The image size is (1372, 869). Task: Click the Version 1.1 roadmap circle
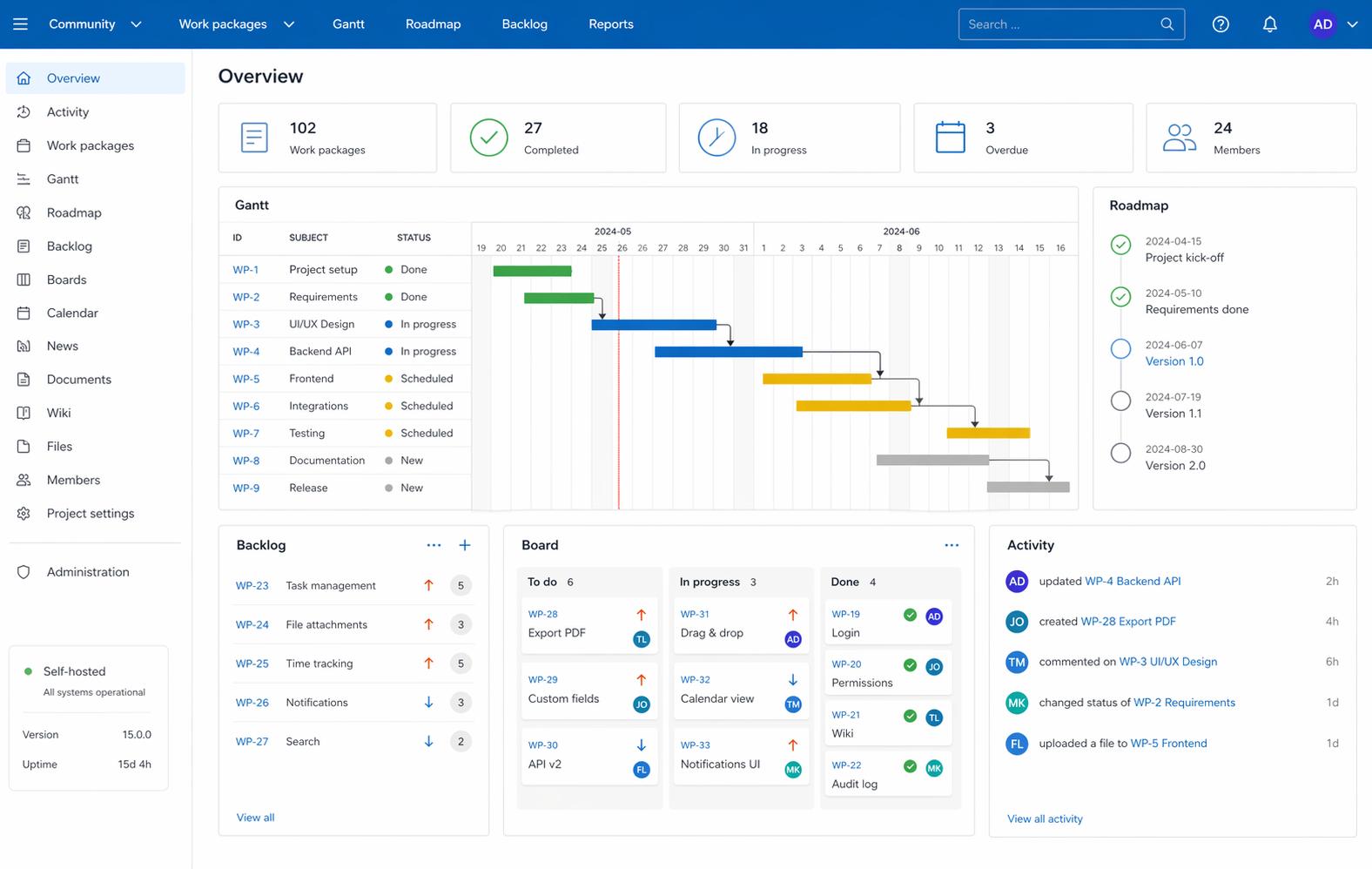click(x=1121, y=401)
